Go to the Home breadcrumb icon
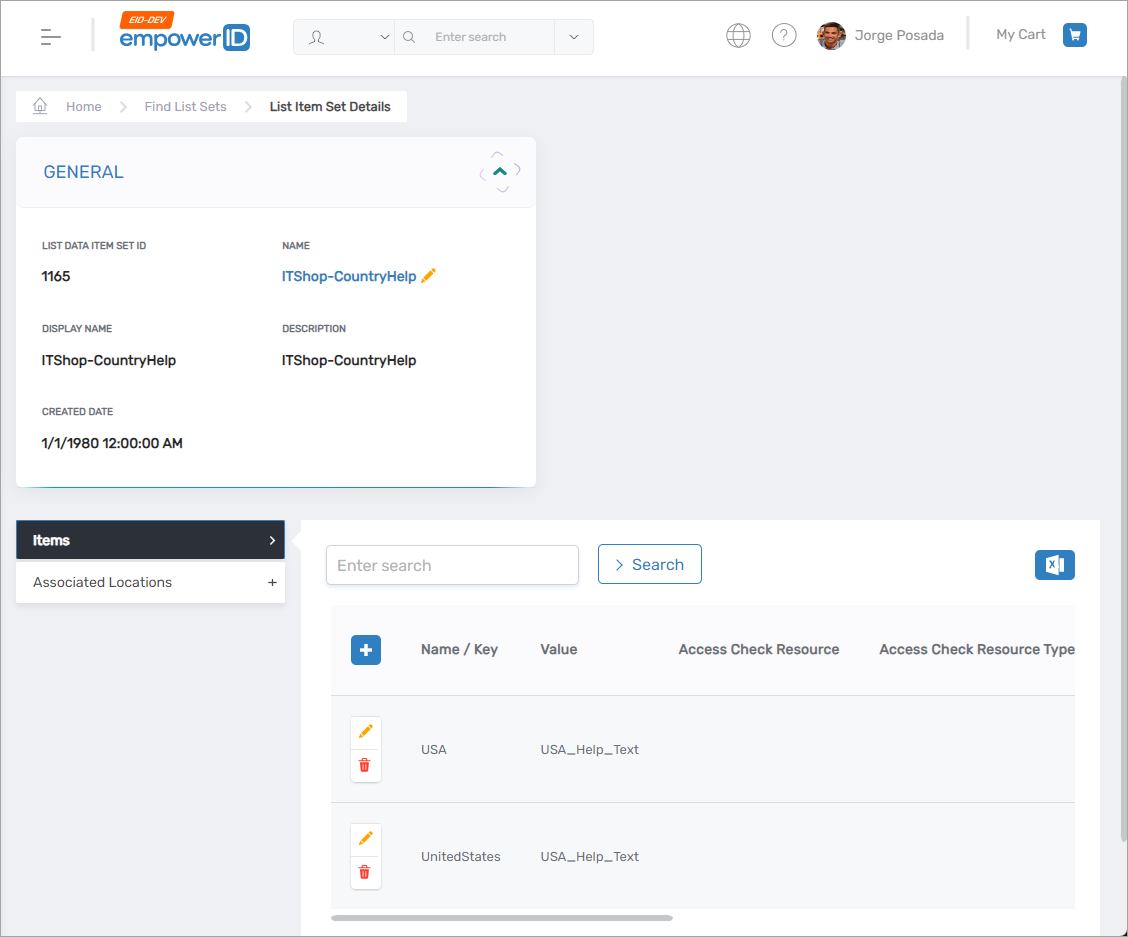 pos(41,106)
